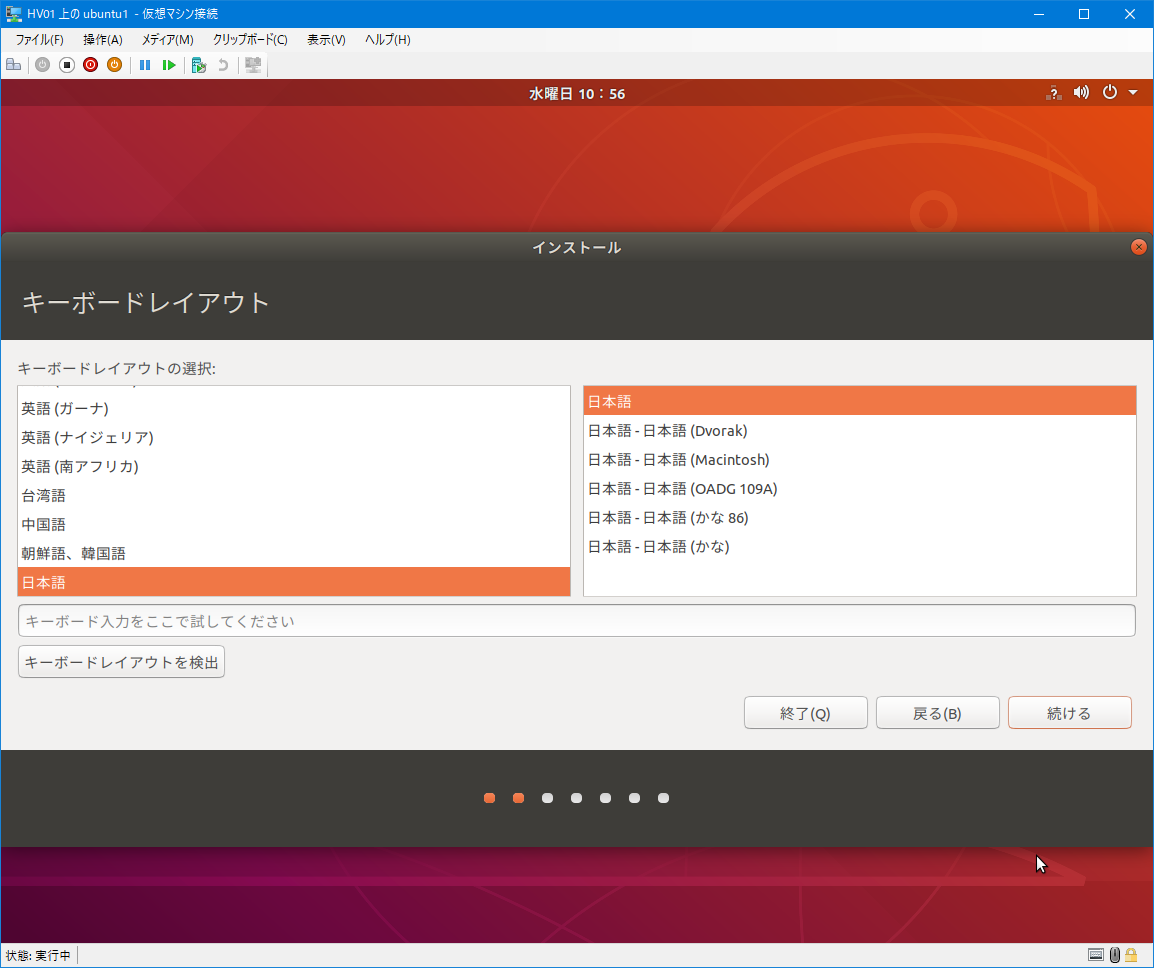Click the black square Turn Off icon
This screenshot has height=968, width=1154.
pos(67,65)
